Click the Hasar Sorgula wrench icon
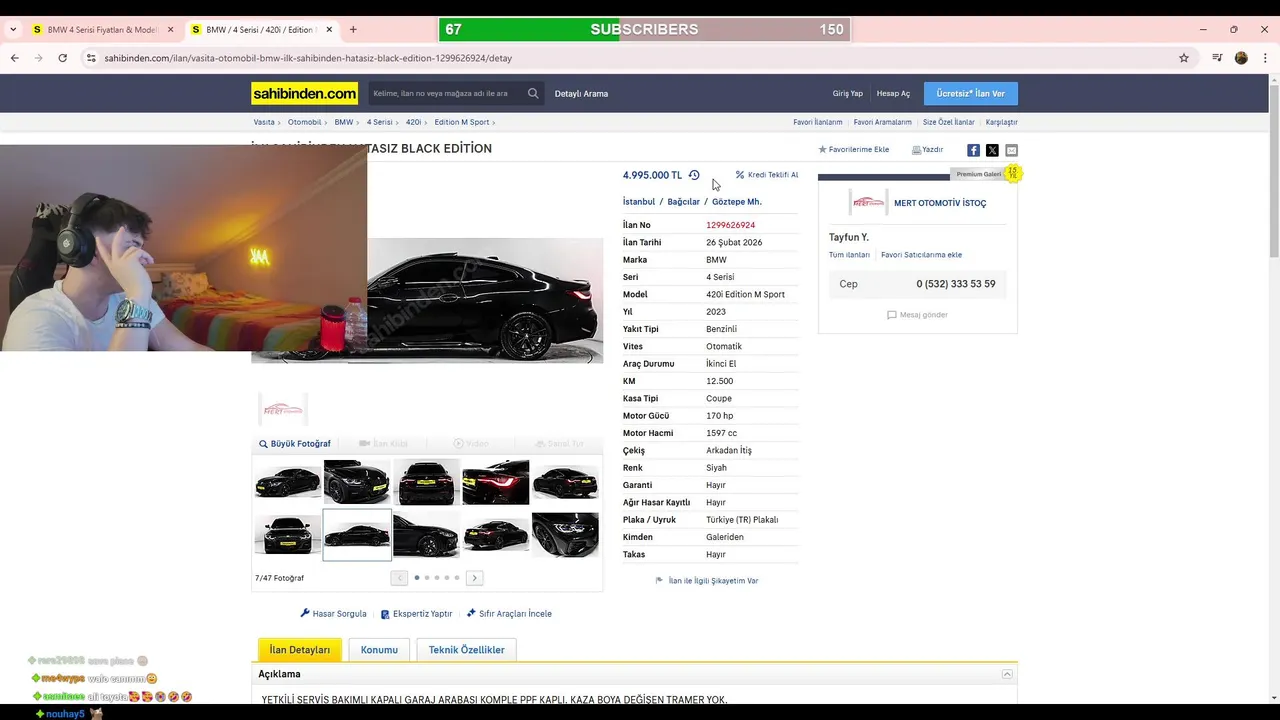The height and width of the screenshot is (720, 1280). (x=305, y=613)
